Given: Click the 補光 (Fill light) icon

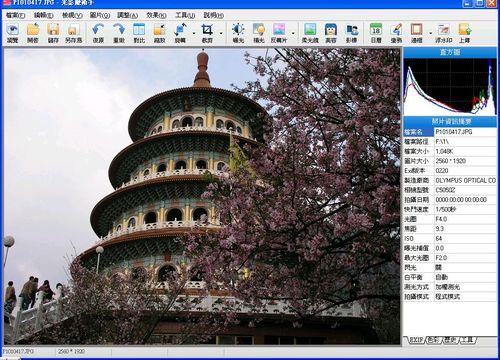Looking at the screenshot, I should [x=259, y=33].
